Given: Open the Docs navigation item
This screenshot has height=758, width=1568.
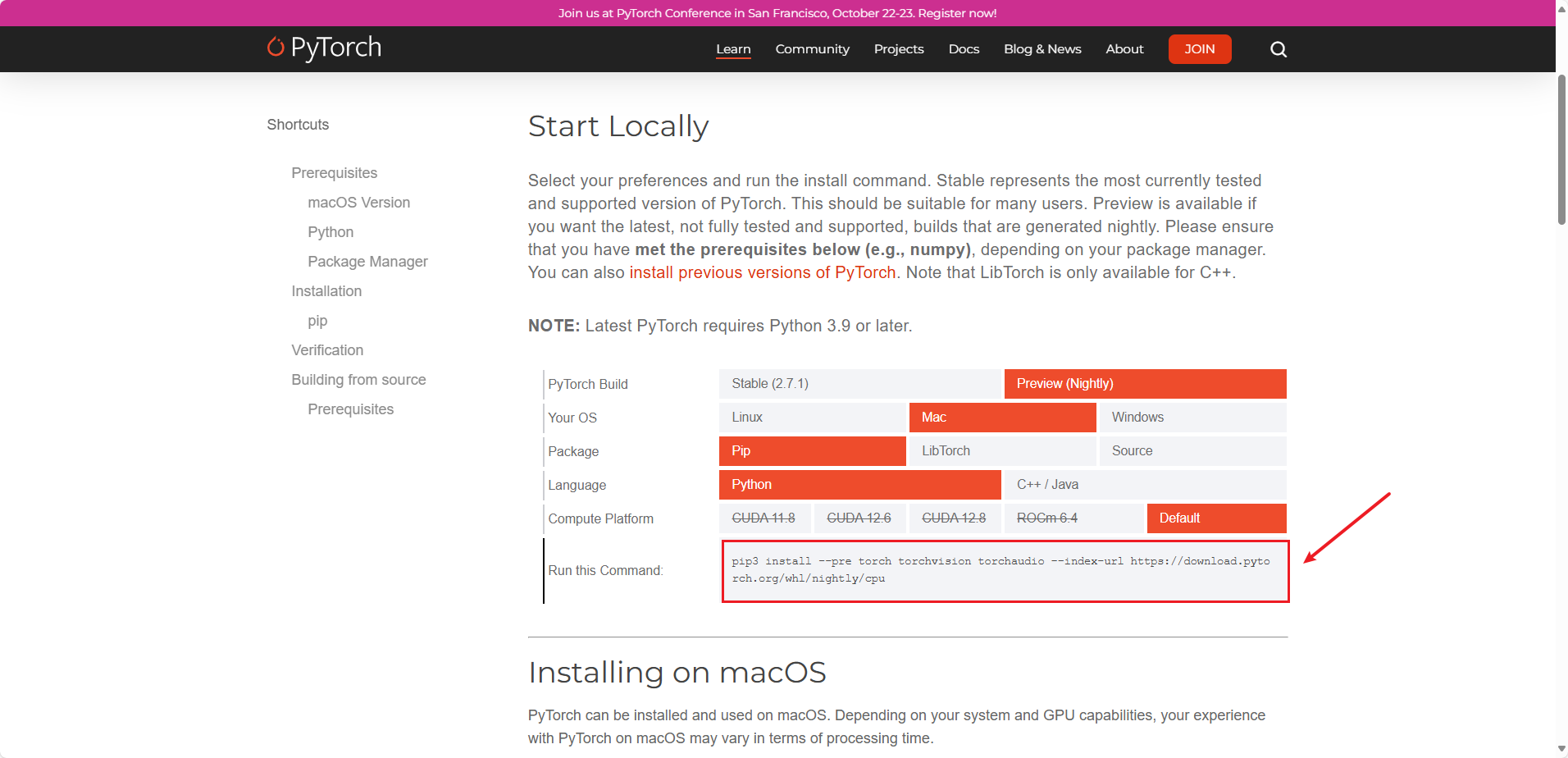Looking at the screenshot, I should click(964, 49).
